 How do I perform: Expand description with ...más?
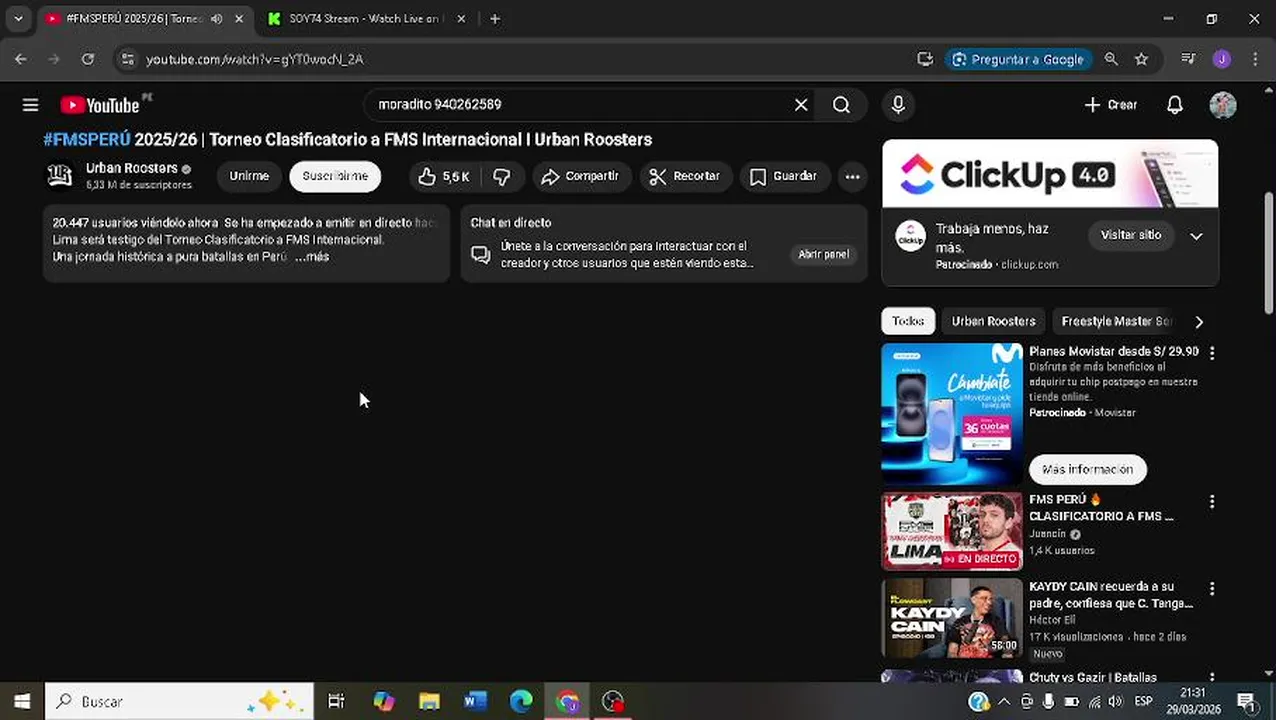click(x=312, y=256)
